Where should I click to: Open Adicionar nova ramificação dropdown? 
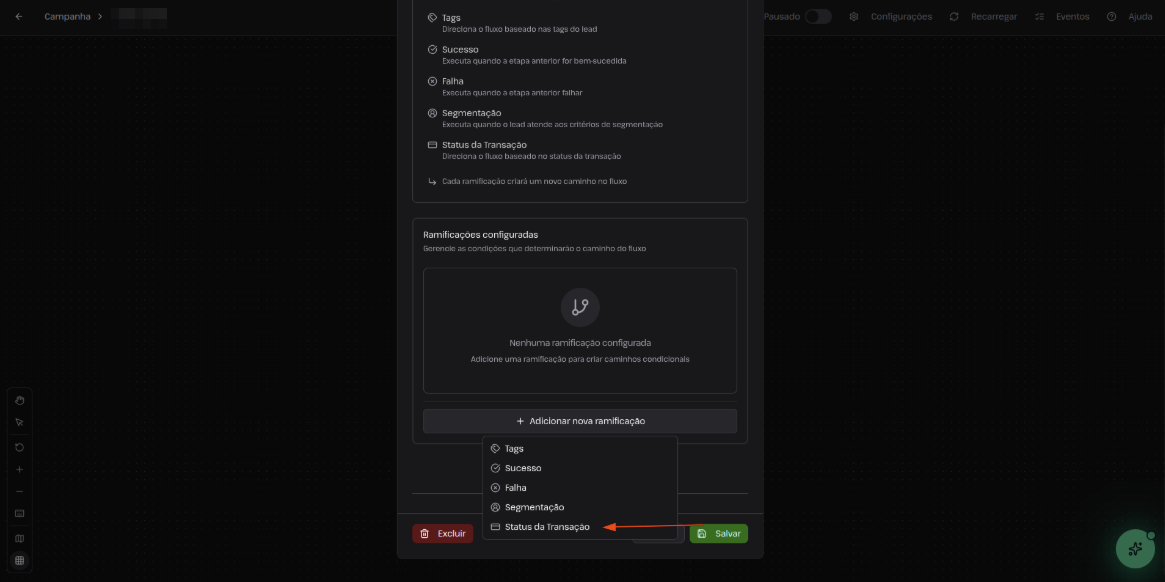(x=580, y=421)
